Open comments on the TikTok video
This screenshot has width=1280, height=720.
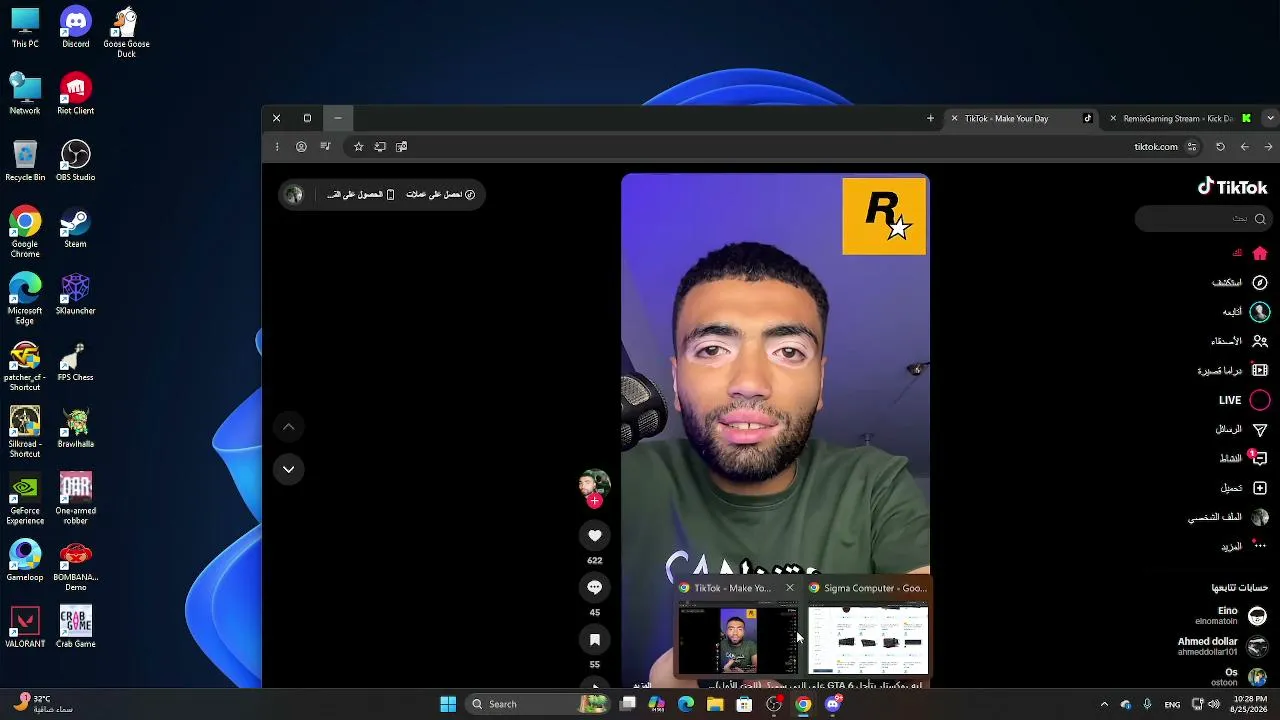[595, 587]
